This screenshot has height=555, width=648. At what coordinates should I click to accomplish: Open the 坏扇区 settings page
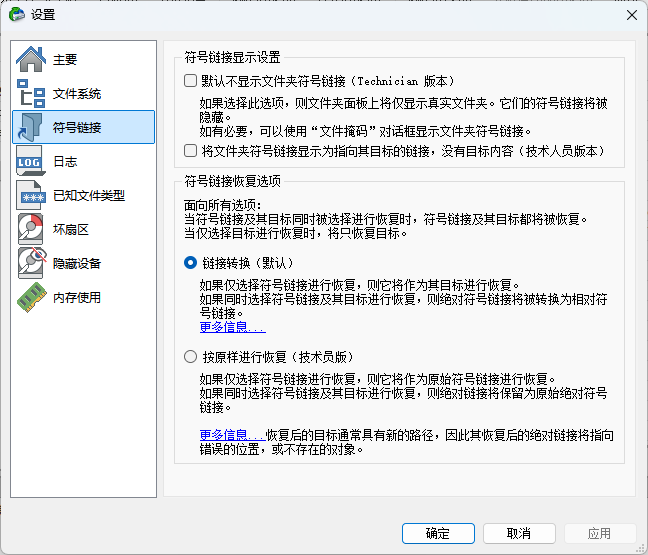click(83, 229)
